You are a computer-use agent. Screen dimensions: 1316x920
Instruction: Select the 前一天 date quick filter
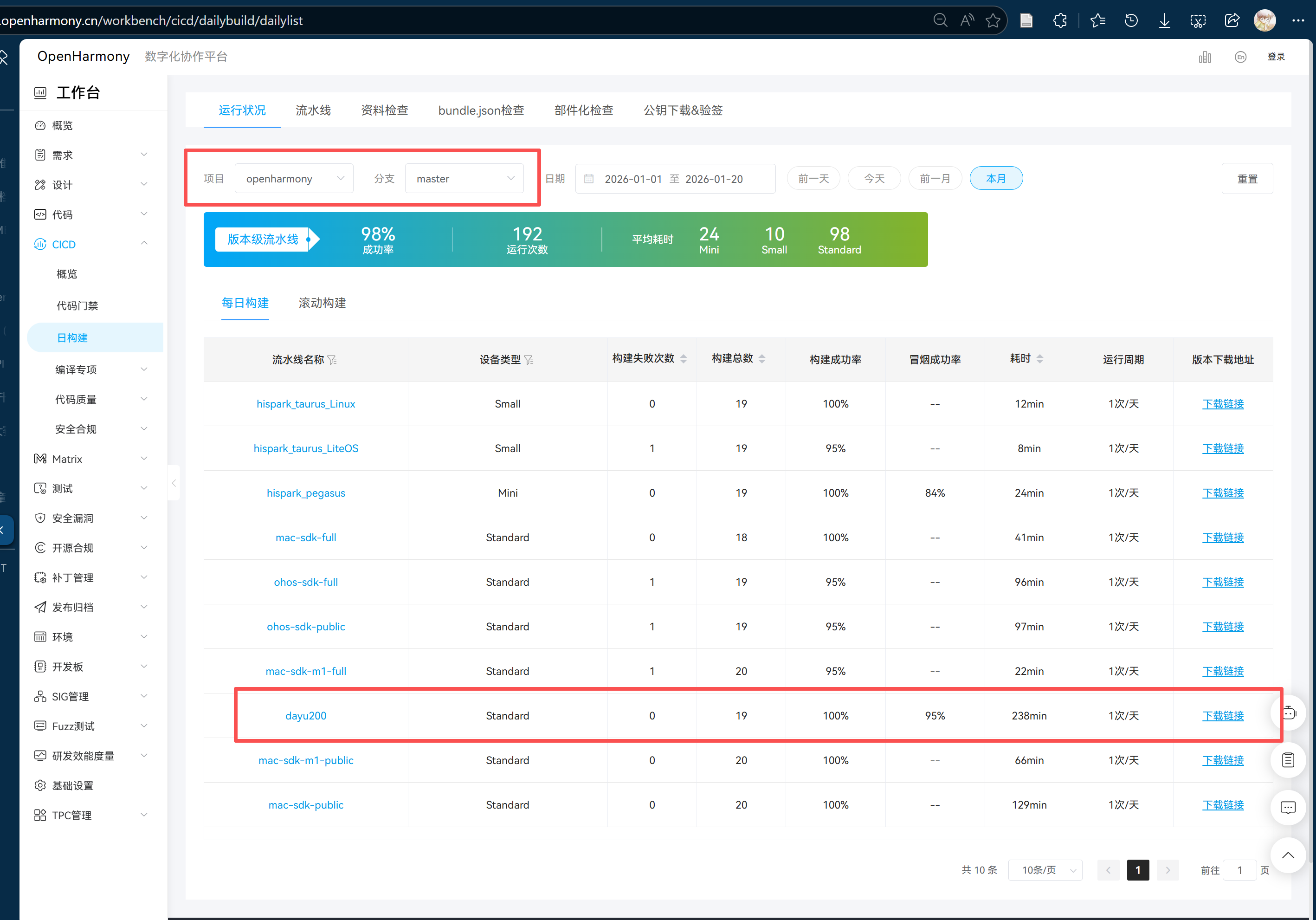click(x=813, y=179)
